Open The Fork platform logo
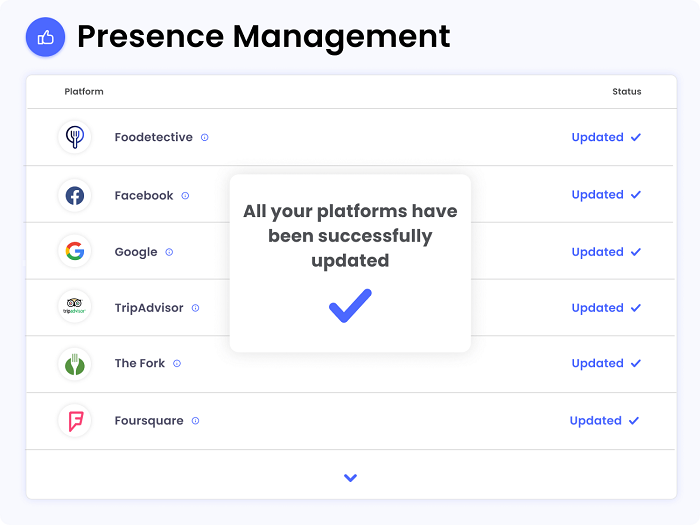700x525 pixels. (x=75, y=364)
